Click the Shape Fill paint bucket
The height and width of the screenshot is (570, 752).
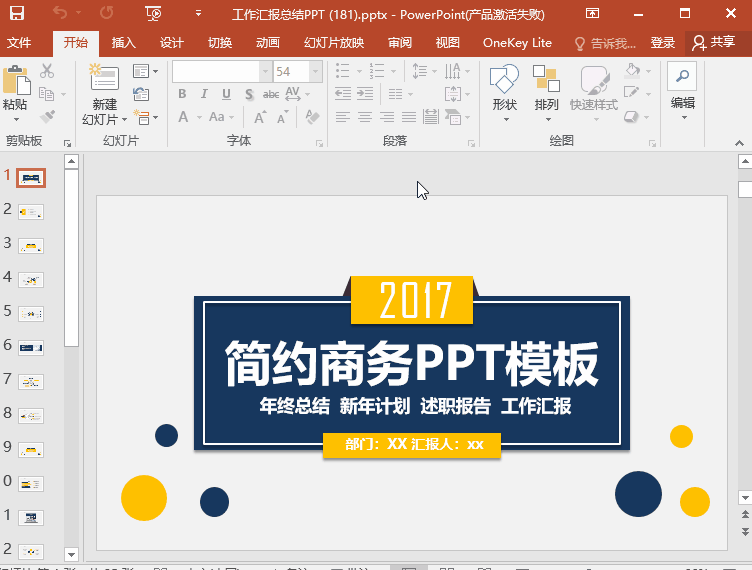coord(633,71)
